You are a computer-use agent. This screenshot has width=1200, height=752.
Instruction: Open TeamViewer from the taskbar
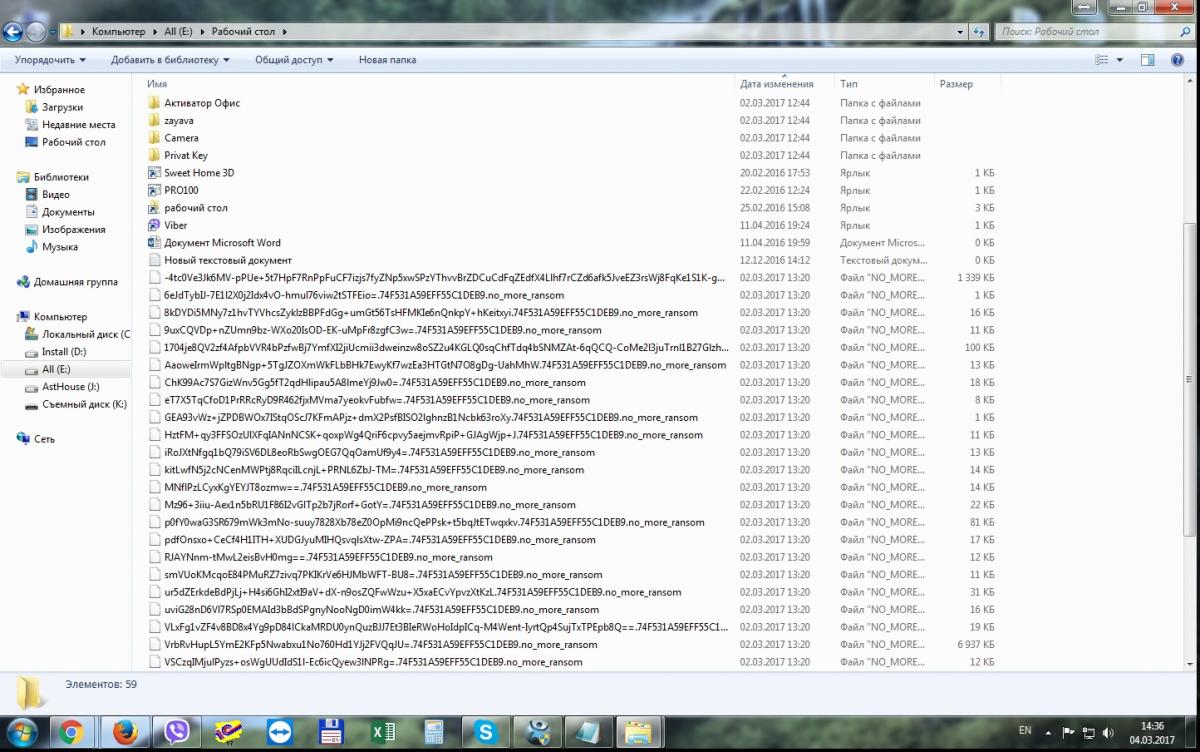[x=279, y=732]
